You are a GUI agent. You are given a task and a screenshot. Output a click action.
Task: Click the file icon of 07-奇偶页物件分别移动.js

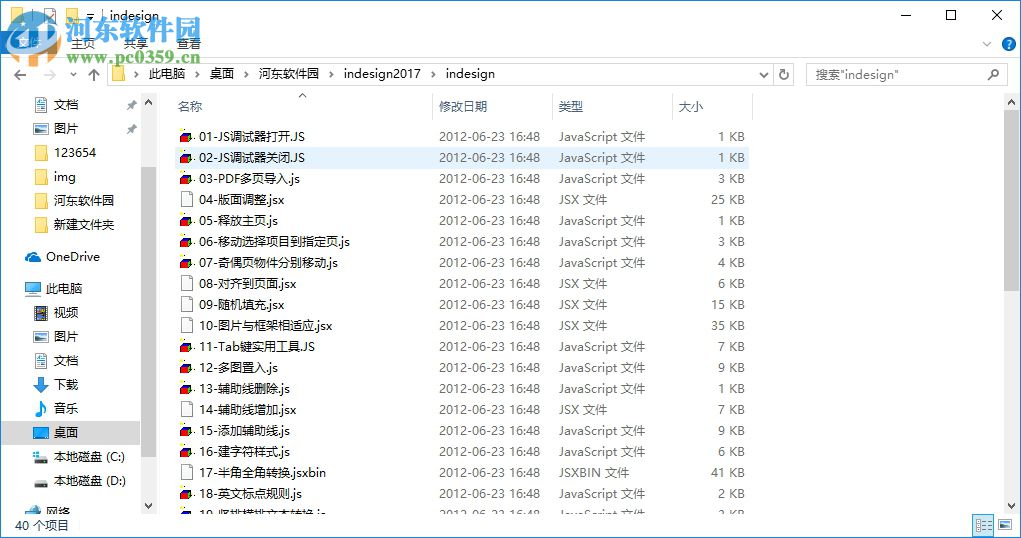[186, 262]
